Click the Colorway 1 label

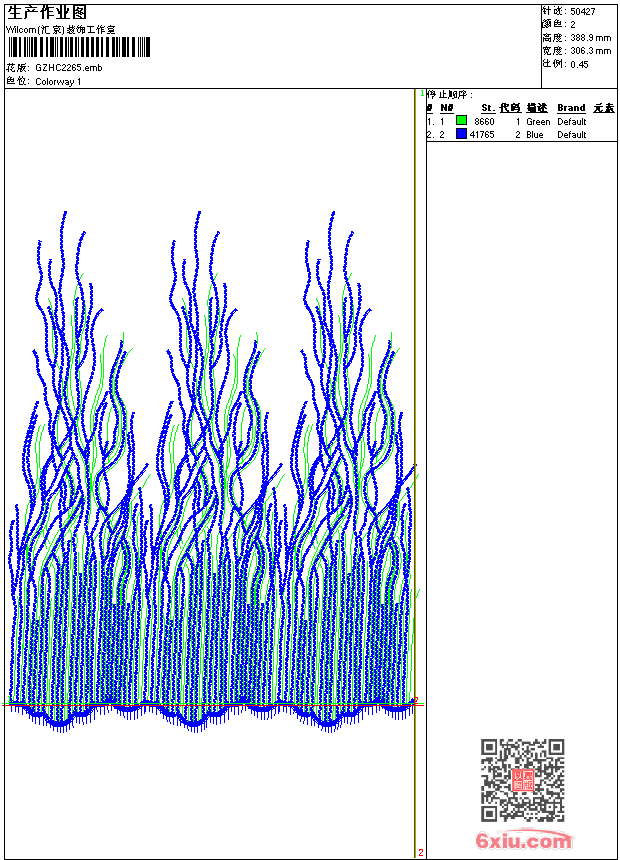pos(58,82)
